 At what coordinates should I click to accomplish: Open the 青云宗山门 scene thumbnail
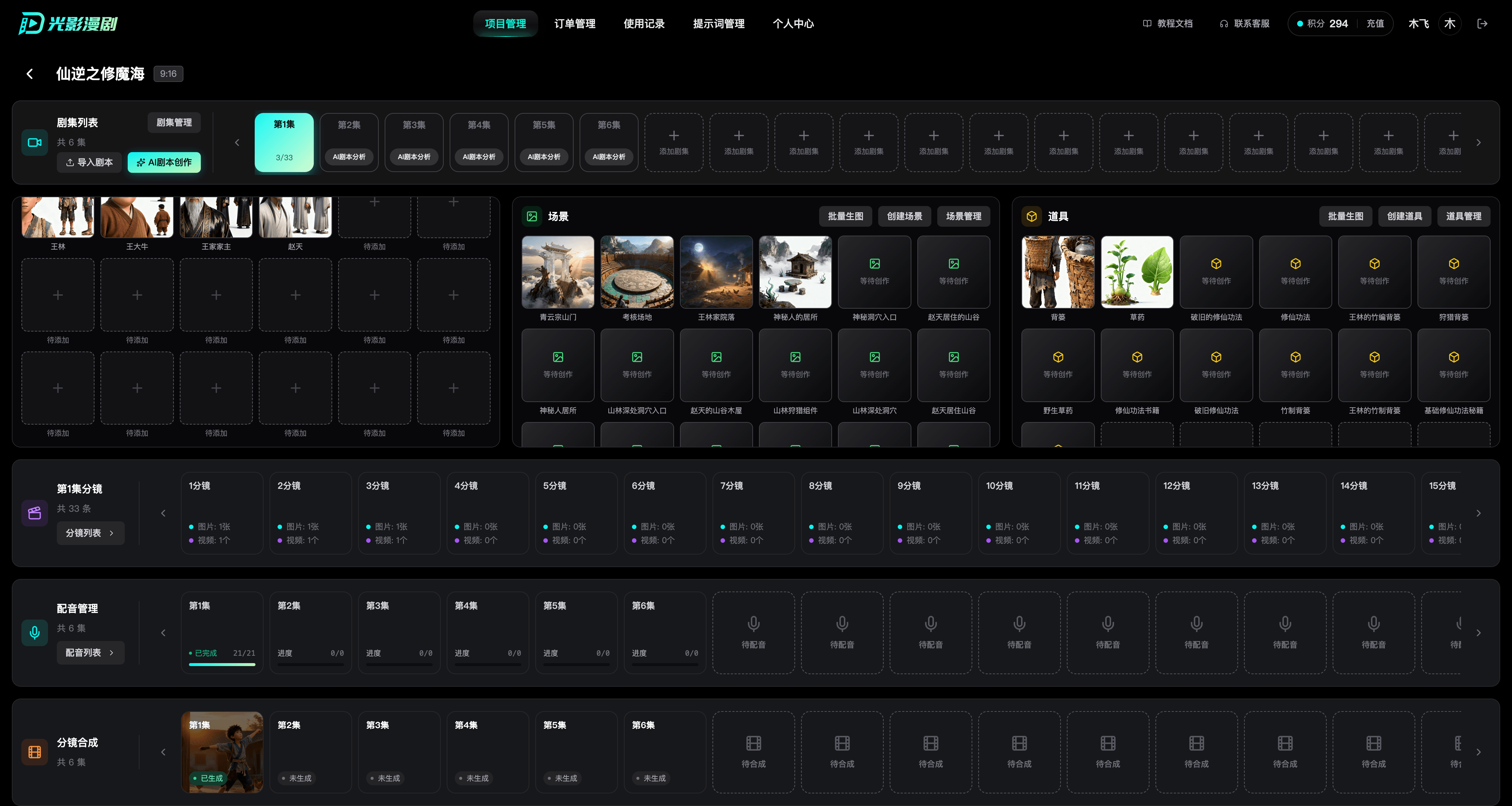[x=558, y=272]
